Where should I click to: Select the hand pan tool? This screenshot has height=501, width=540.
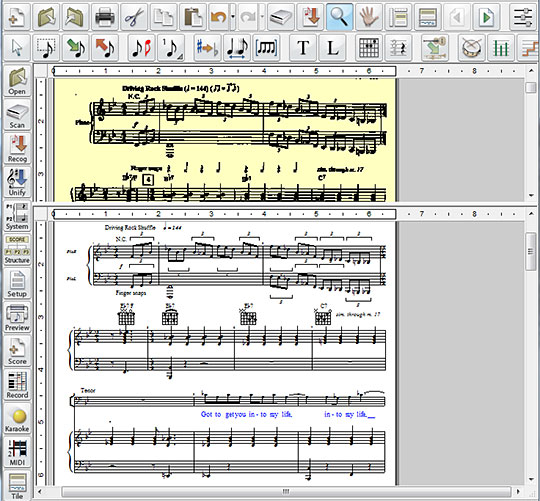(x=368, y=17)
